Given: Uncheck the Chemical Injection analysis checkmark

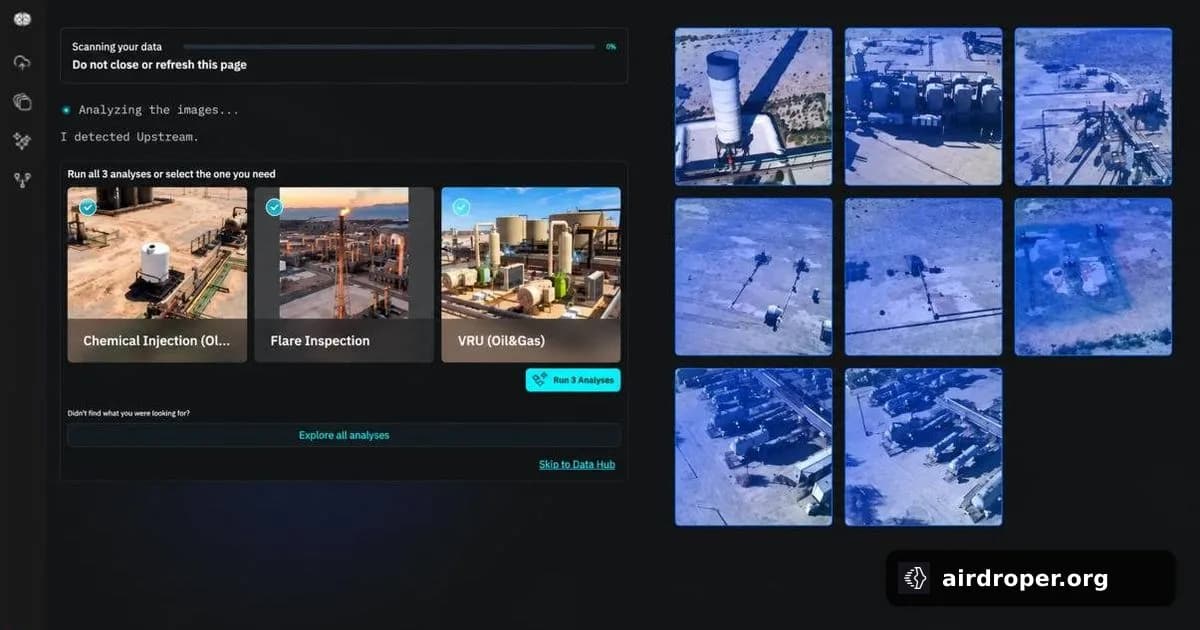Looking at the screenshot, I should click(87, 207).
